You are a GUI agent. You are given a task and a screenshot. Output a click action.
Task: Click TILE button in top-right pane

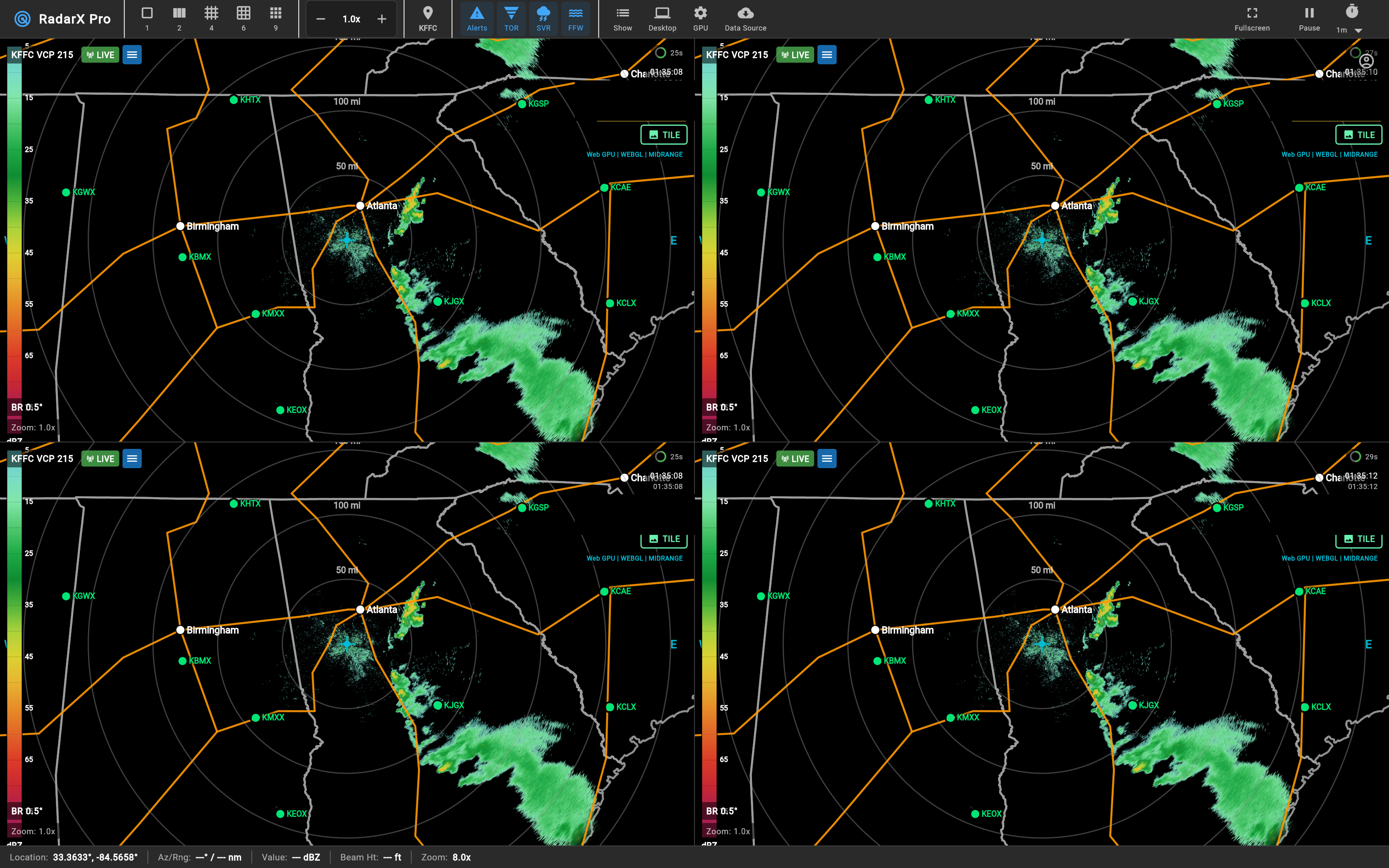click(1358, 135)
